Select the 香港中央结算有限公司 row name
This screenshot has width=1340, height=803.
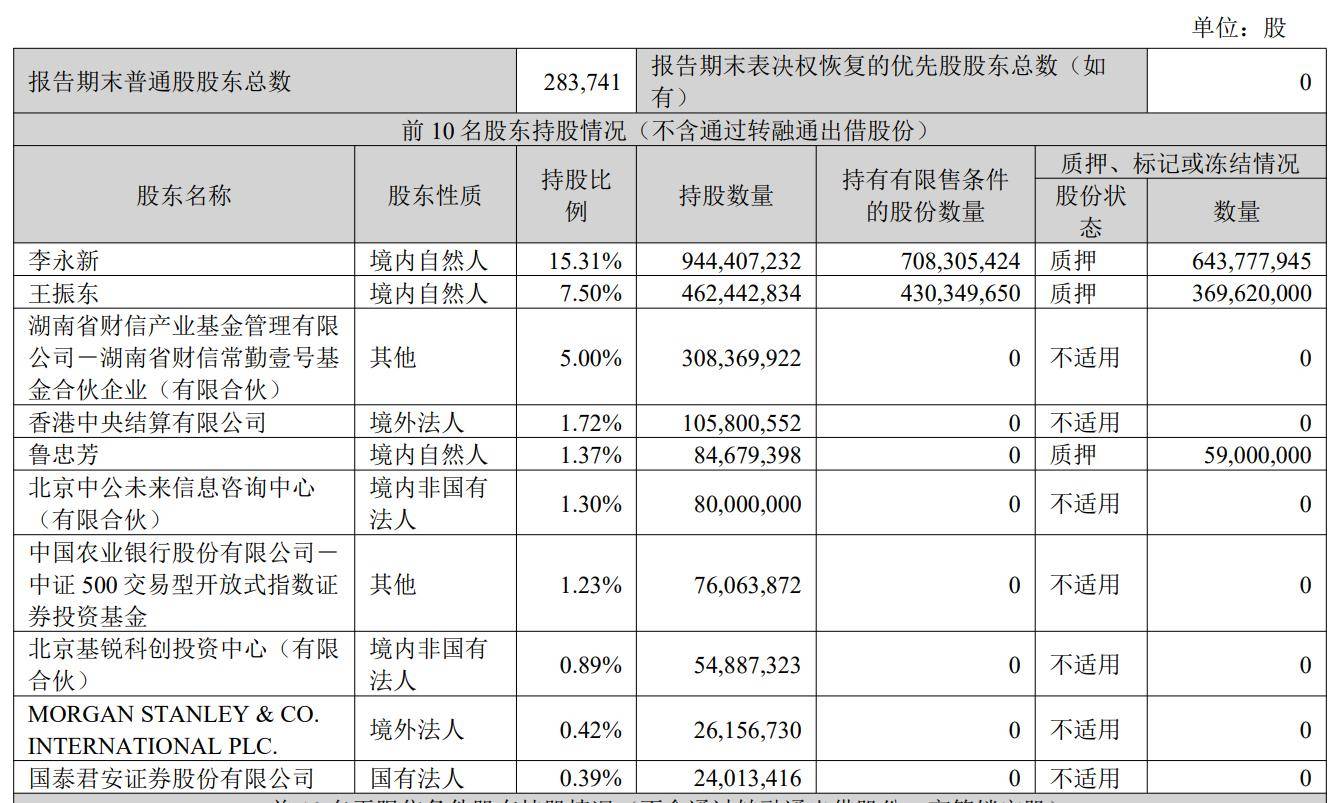tap(147, 422)
